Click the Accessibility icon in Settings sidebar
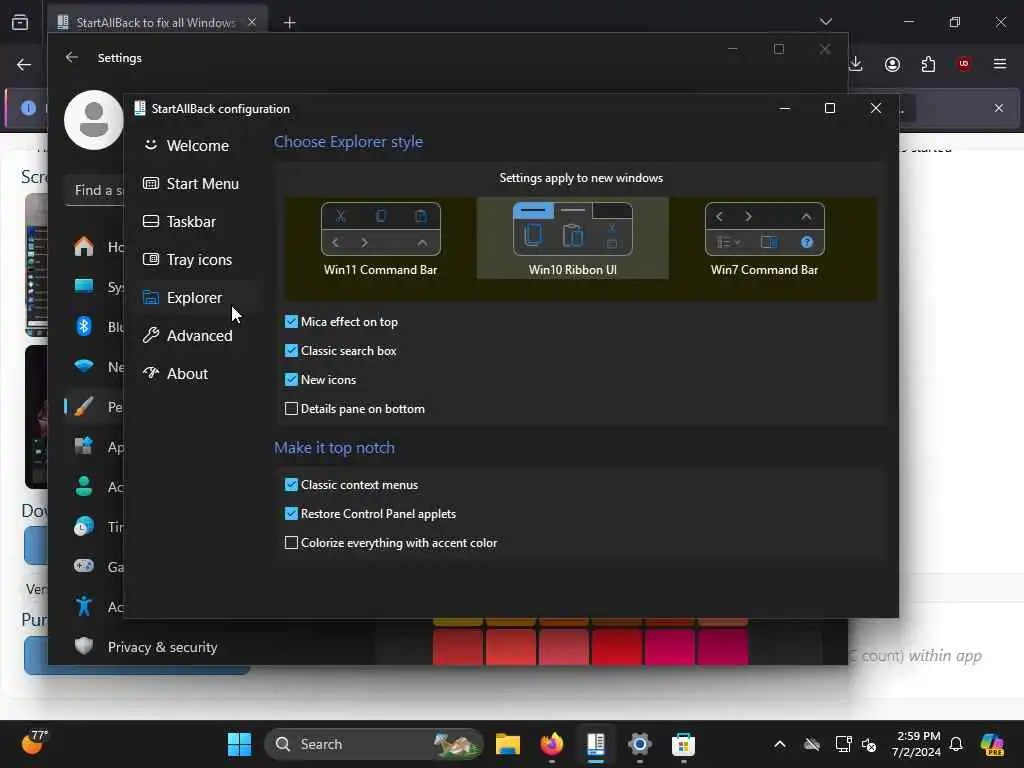This screenshot has height=768, width=1024. tap(84, 606)
